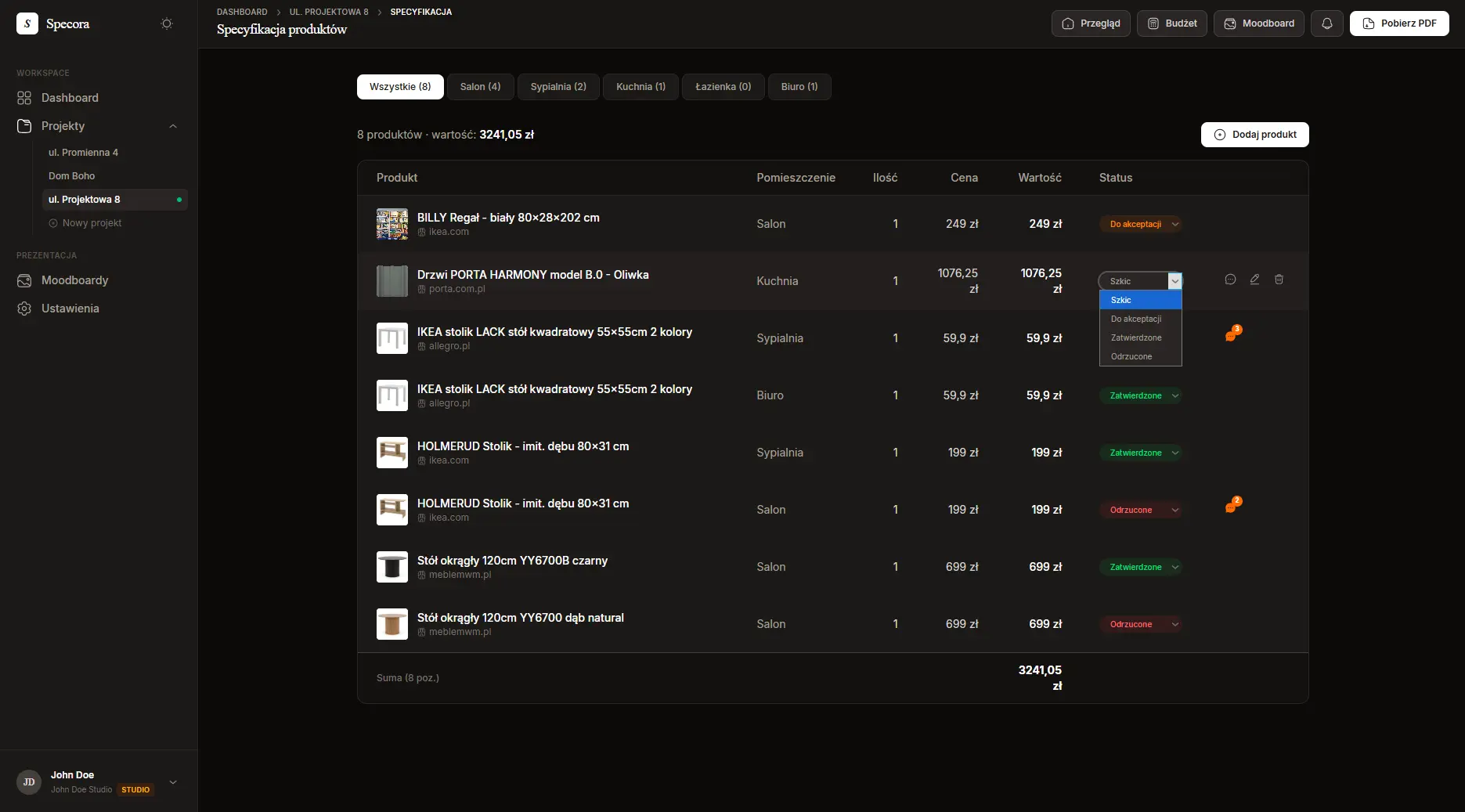The width and height of the screenshot is (1465, 812).
Task: Open Moodboardy in the sidebar
Action: [x=74, y=280]
